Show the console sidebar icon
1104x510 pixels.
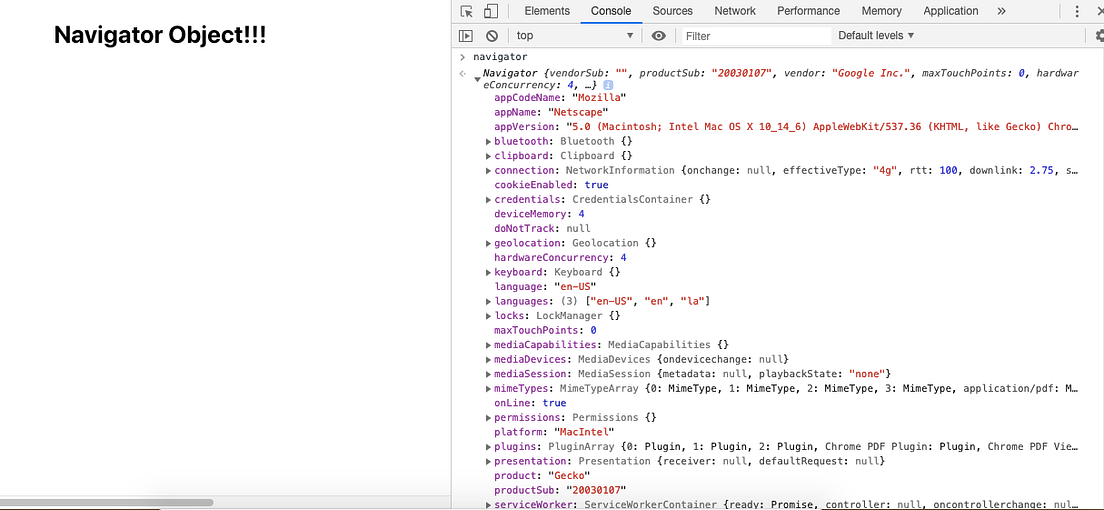[x=465, y=35]
